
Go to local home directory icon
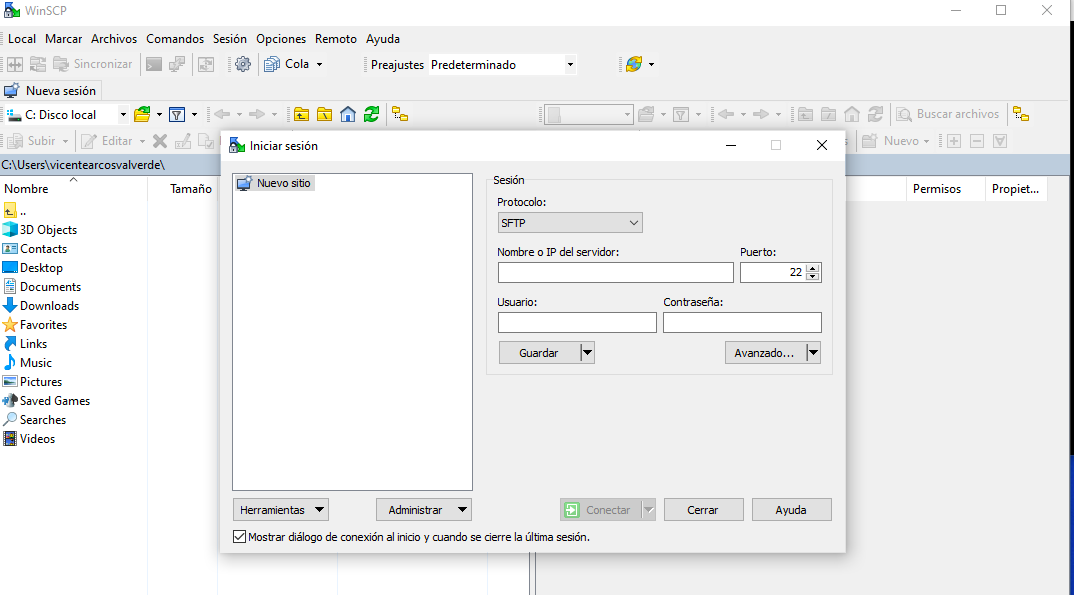[348, 114]
